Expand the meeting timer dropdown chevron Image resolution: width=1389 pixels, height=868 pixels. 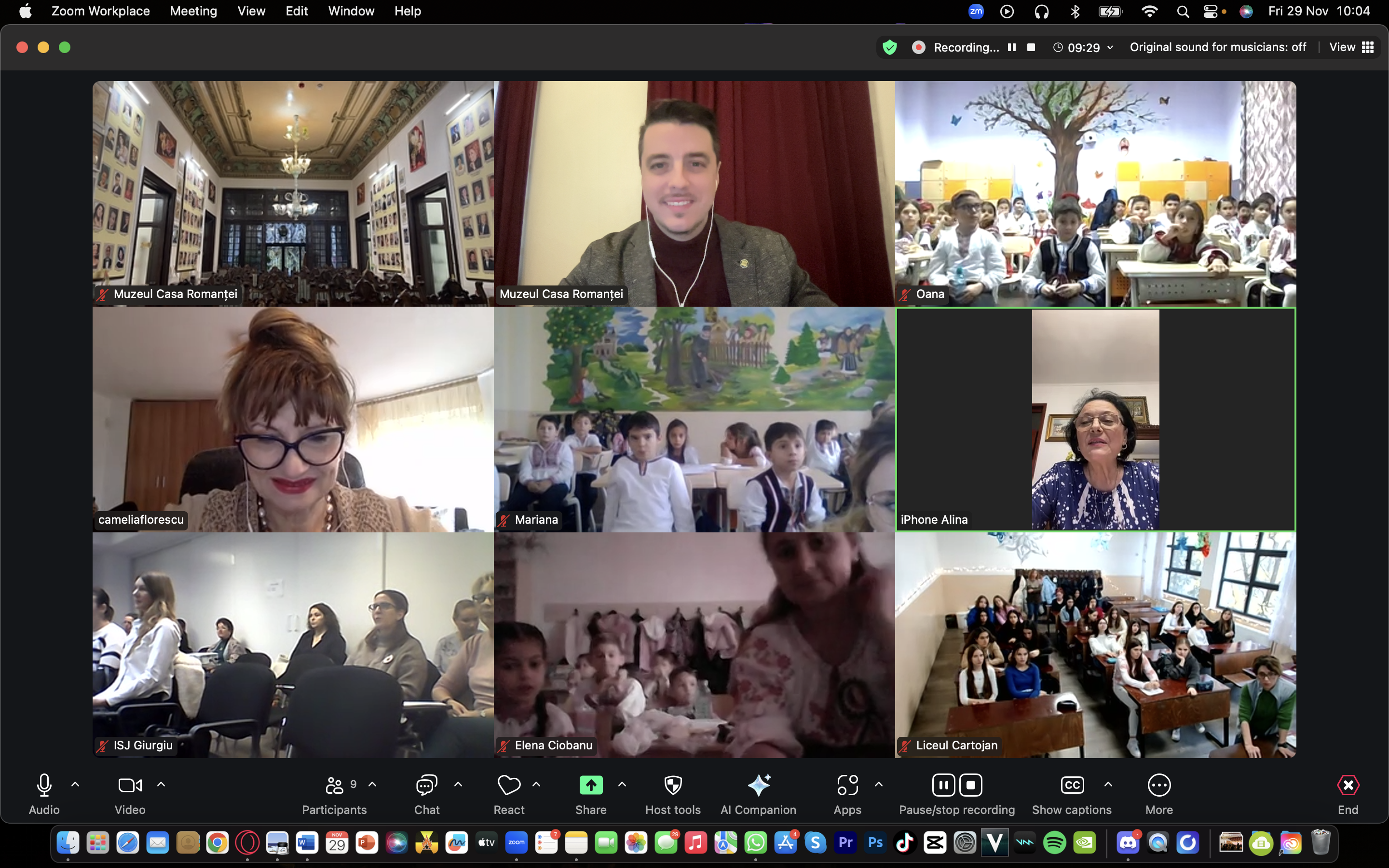click(1110, 48)
